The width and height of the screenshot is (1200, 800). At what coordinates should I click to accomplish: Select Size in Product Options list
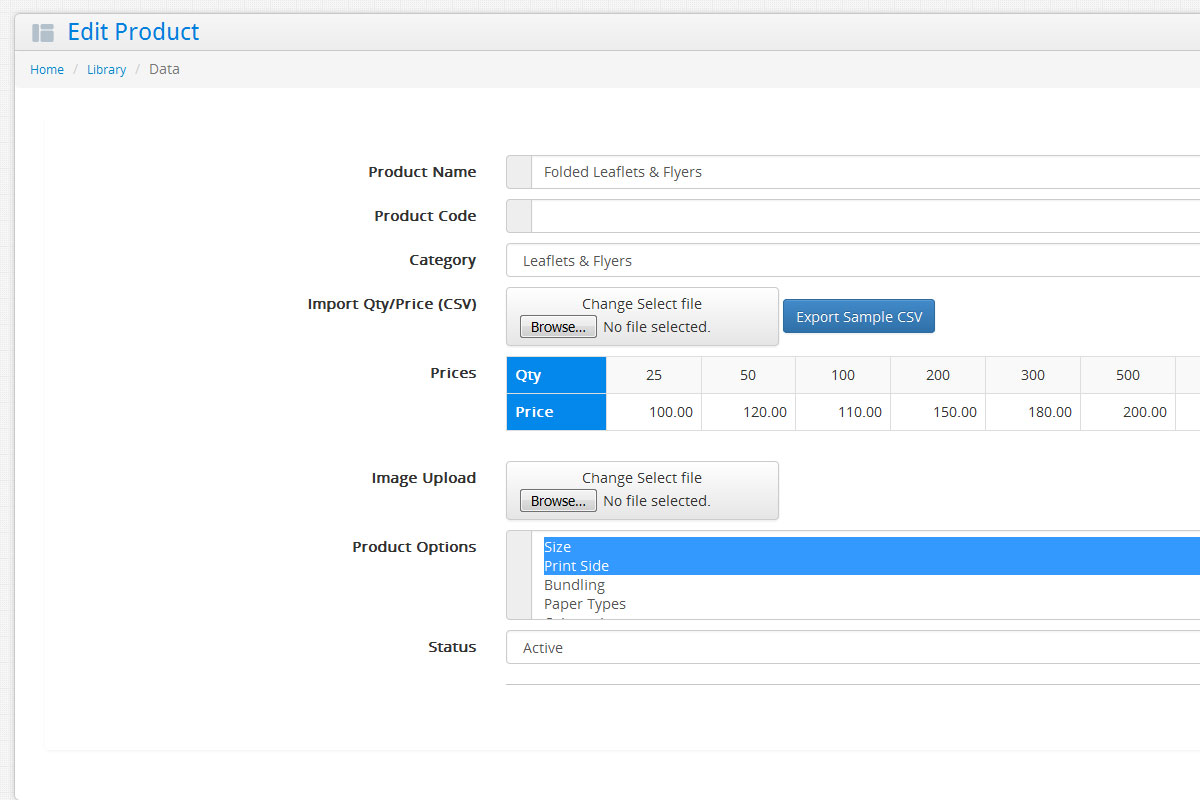[558, 547]
